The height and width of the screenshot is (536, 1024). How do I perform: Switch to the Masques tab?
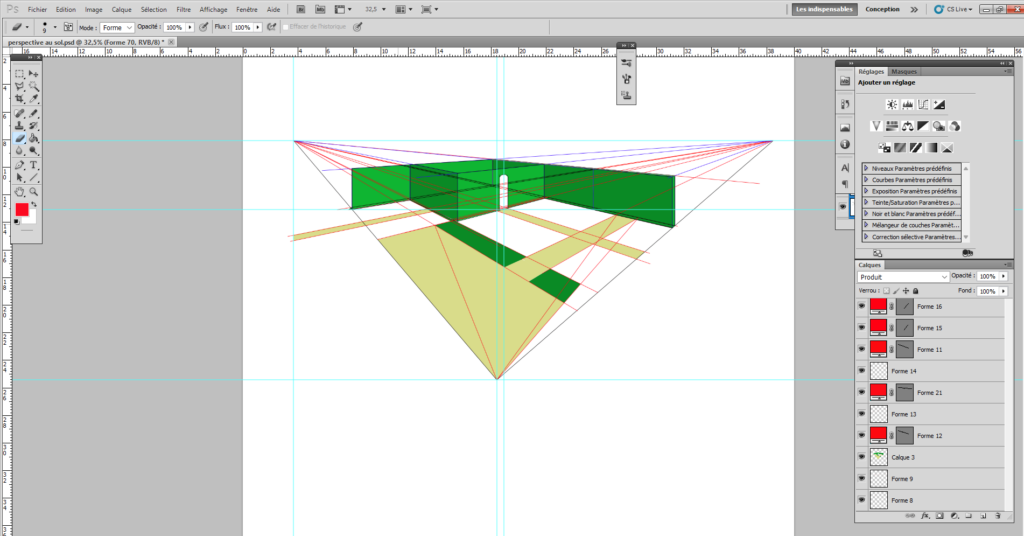[904, 72]
